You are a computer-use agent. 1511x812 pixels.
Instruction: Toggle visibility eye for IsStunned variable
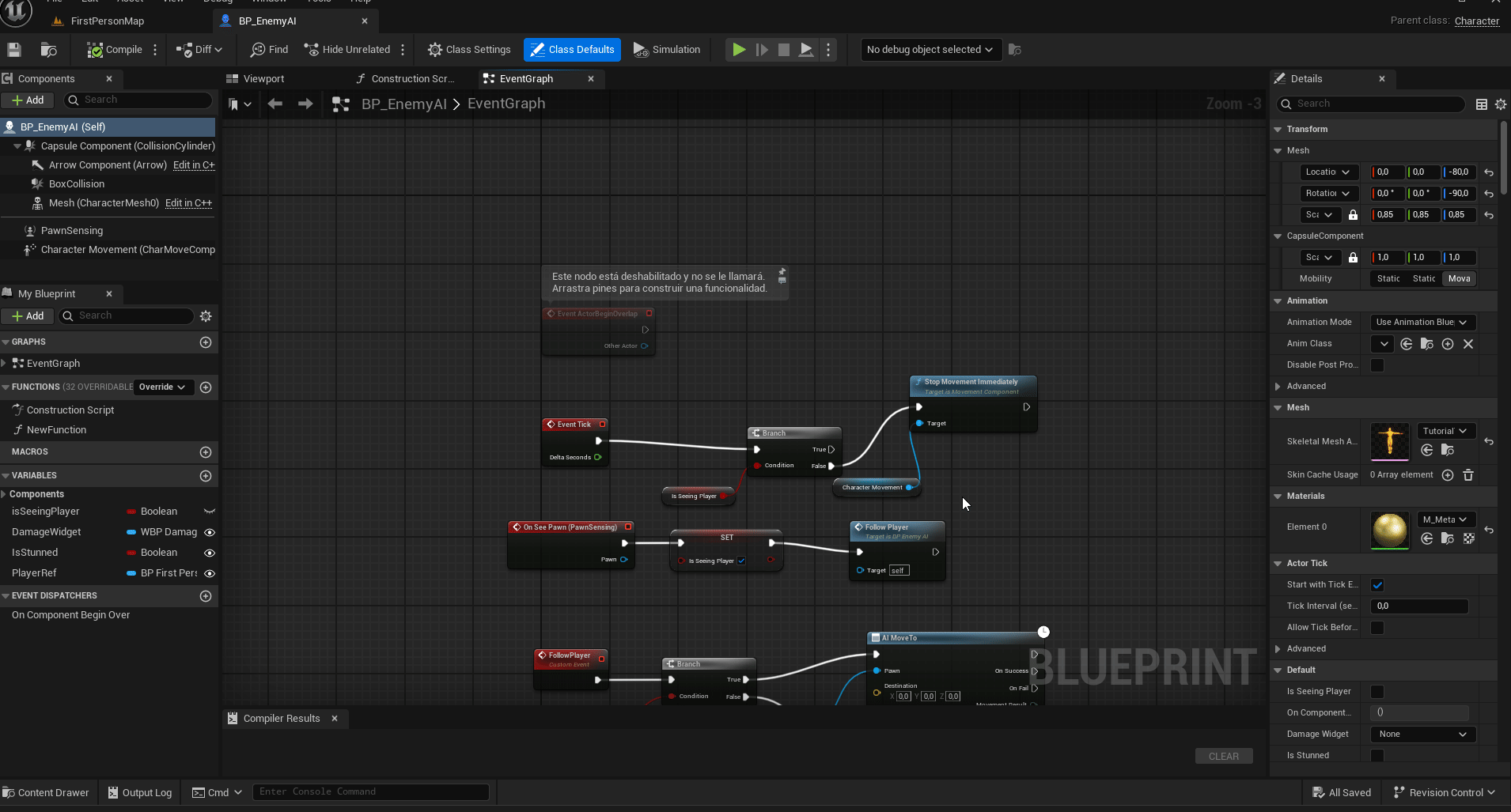(x=210, y=553)
